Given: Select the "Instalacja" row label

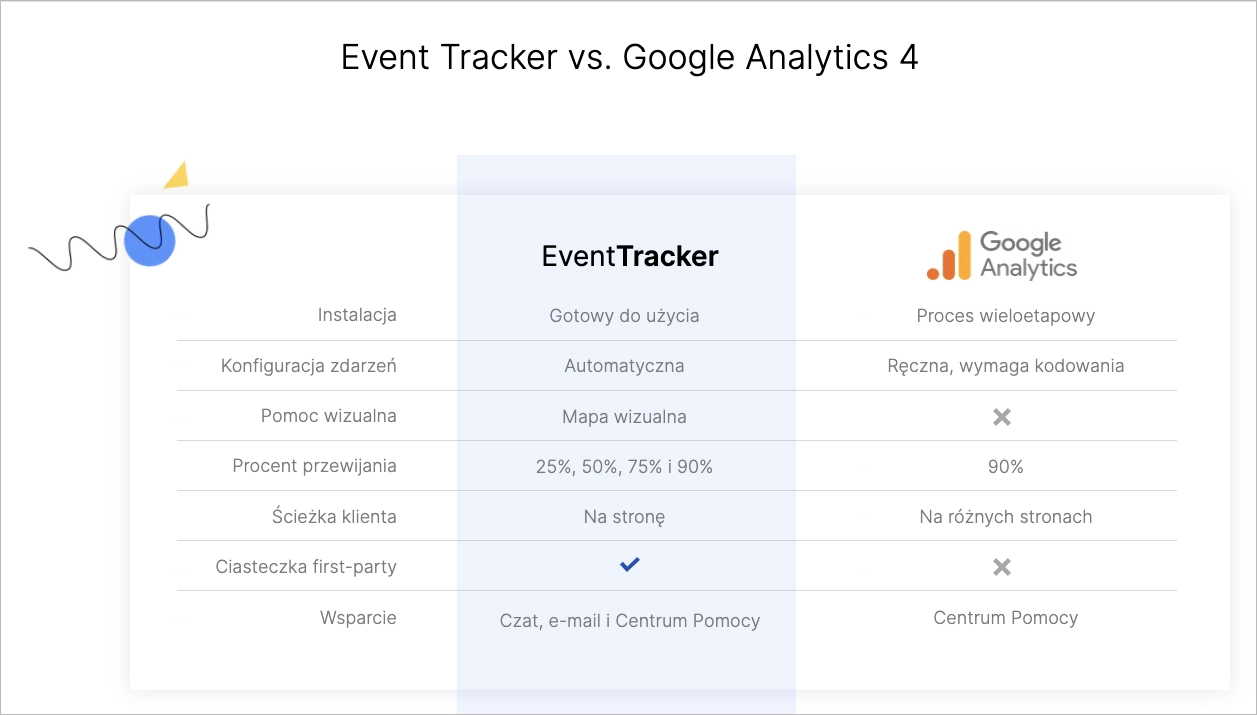Looking at the screenshot, I should point(357,315).
